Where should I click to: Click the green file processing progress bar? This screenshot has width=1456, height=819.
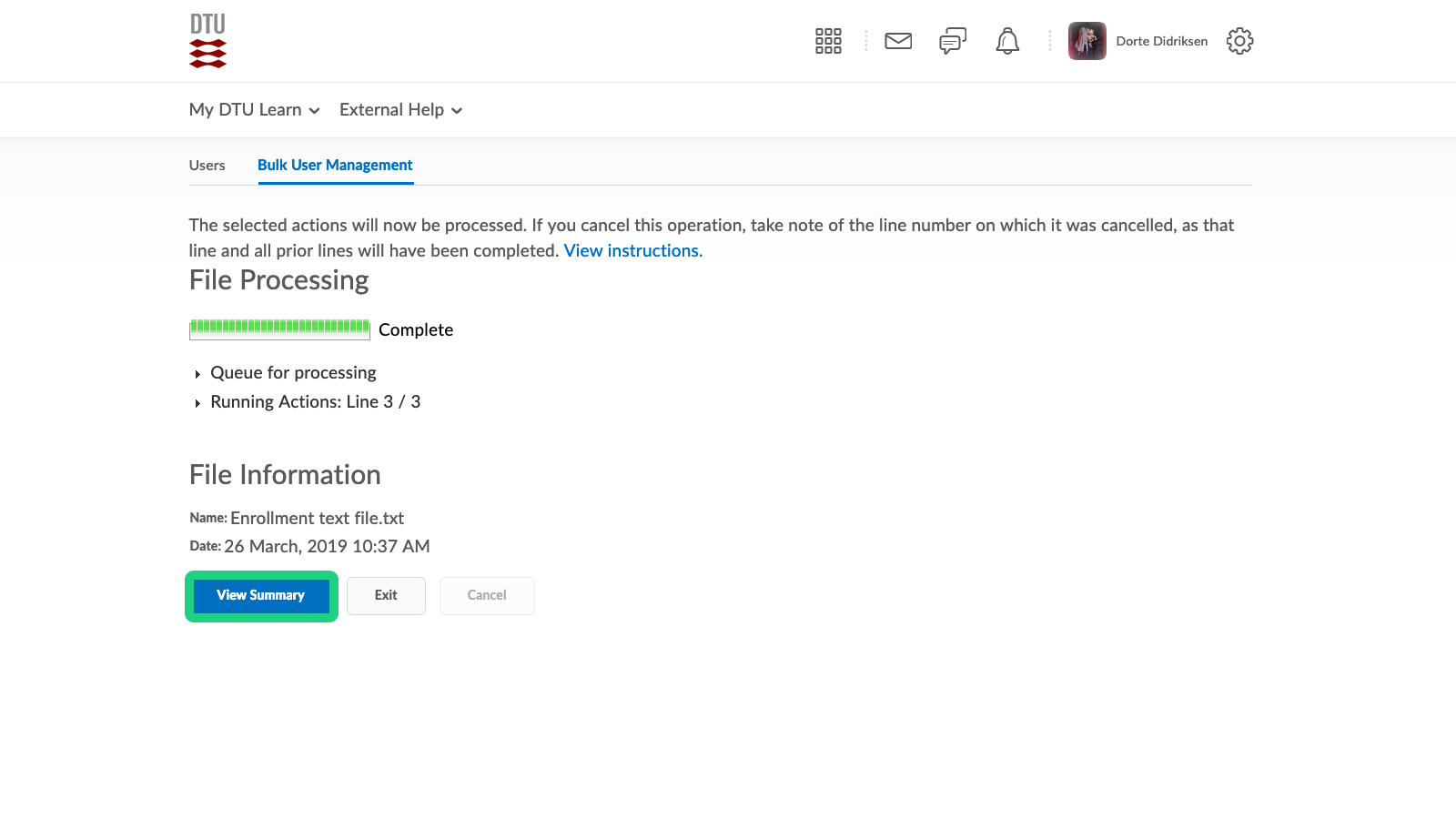click(x=279, y=329)
